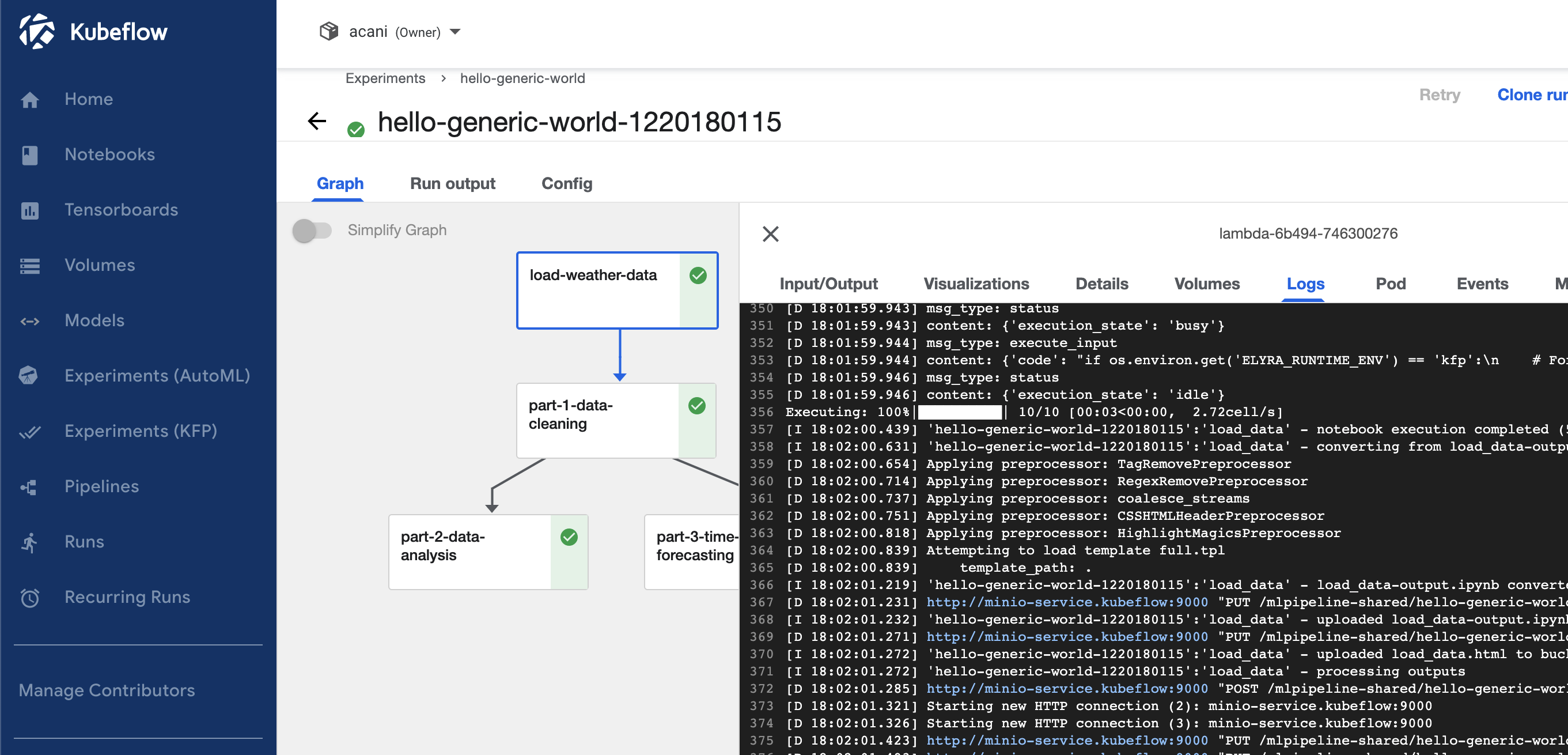Open Recurring Runs via clock icon
This screenshot has width=1568, height=755.
(x=30, y=597)
